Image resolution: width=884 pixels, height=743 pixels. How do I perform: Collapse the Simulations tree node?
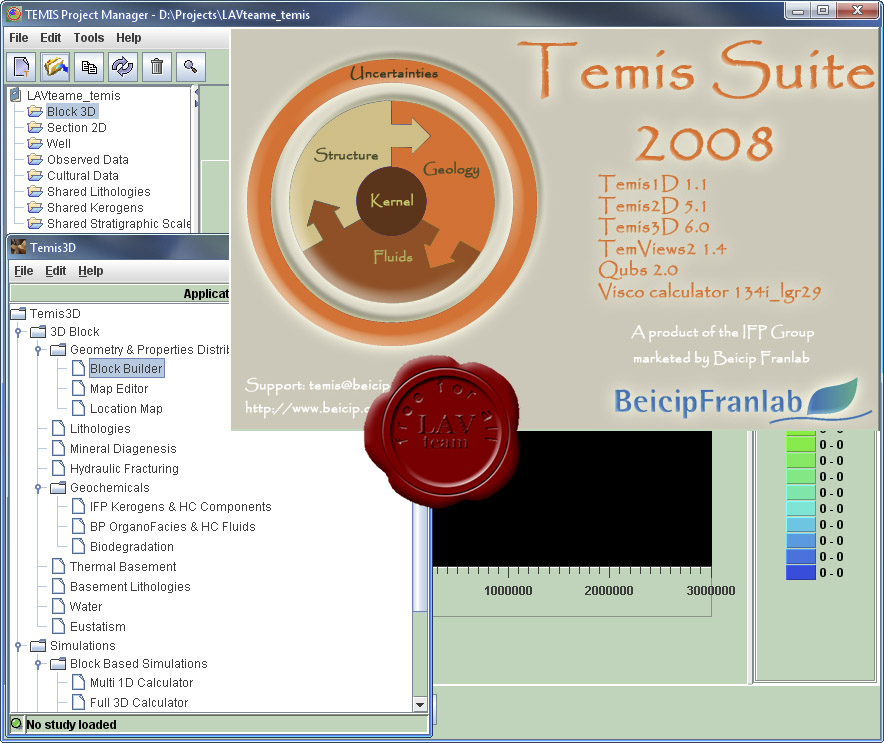click(18, 645)
